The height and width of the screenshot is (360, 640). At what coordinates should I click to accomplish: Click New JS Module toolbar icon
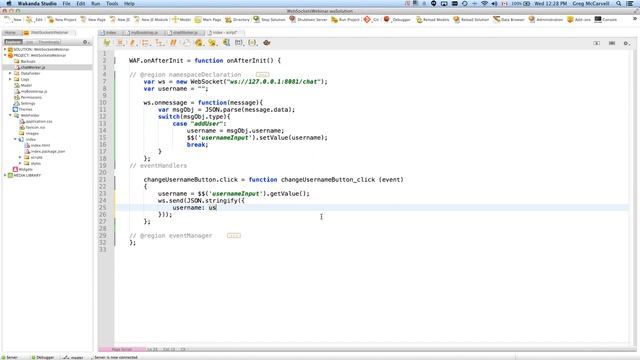coord(151,20)
